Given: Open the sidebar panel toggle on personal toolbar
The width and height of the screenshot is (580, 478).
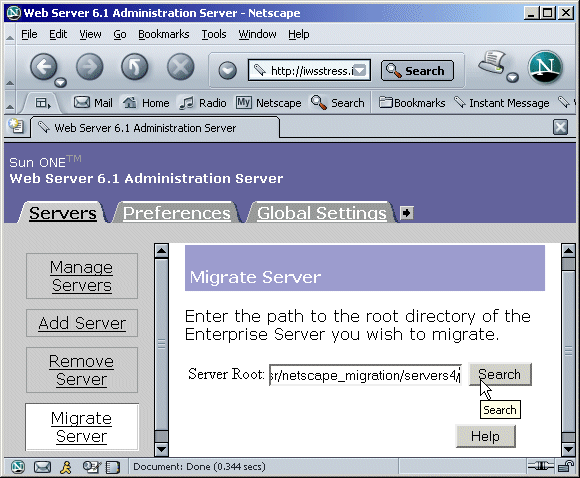Looking at the screenshot, I should click(43, 103).
